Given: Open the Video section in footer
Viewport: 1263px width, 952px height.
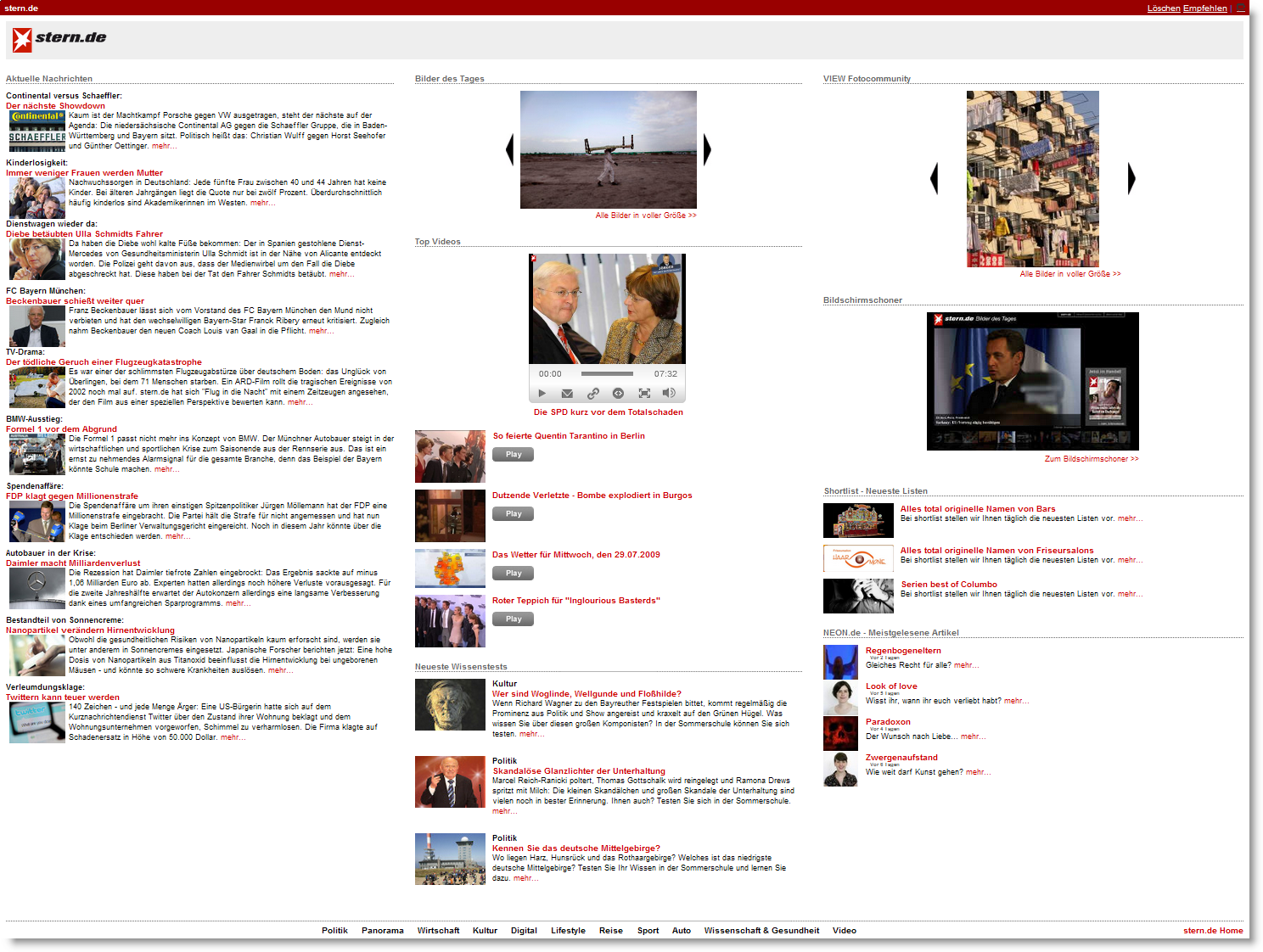Looking at the screenshot, I should (x=845, y=931).
